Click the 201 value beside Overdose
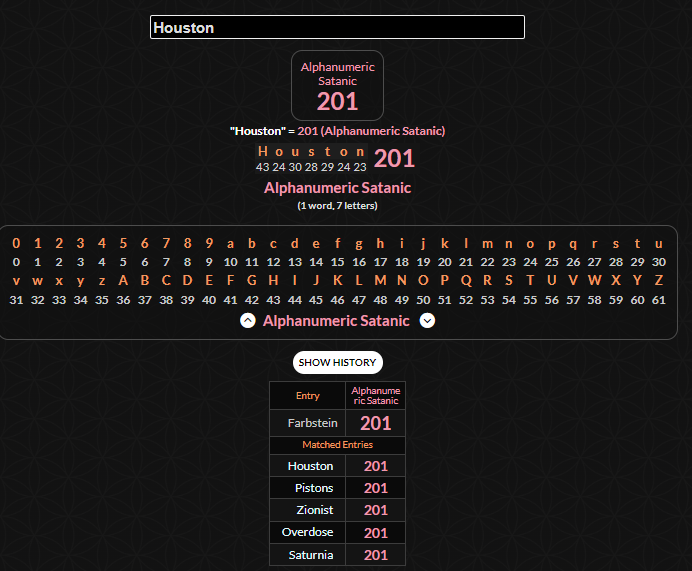This screenshot has width=692, height=571. pyautogui.click(x=376, y=533)
